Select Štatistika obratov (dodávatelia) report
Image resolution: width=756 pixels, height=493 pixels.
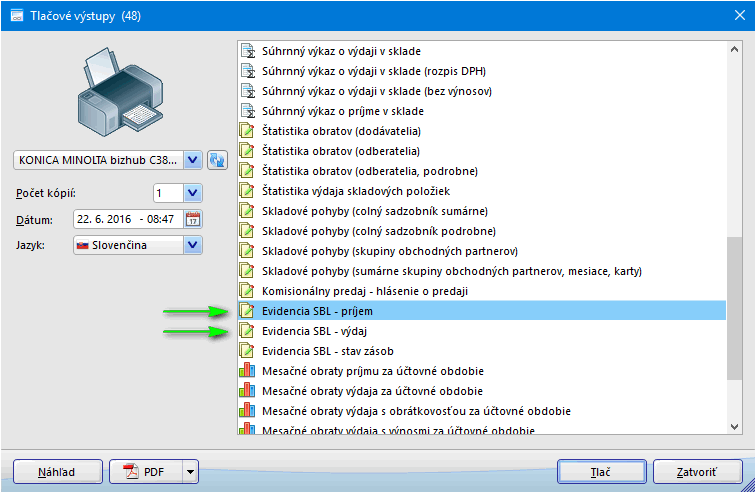pyautogui.click(x=340, y=131)
